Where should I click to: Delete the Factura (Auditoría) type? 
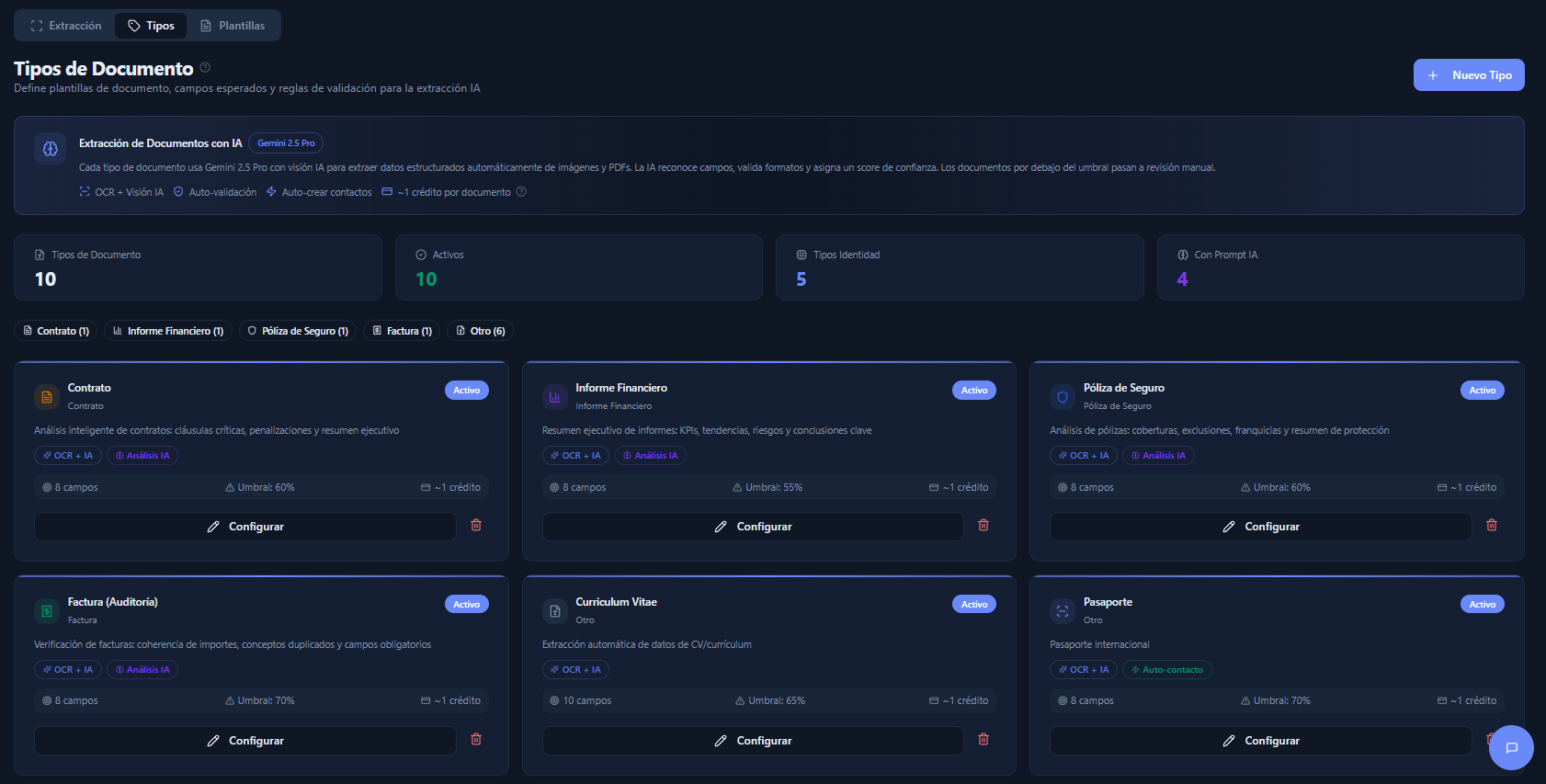476,739
